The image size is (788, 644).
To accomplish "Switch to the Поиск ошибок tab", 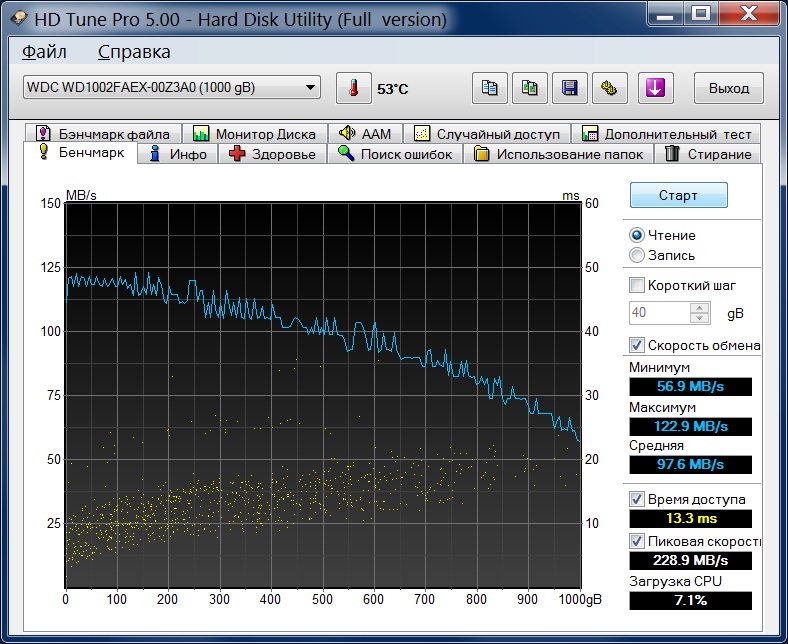I will (395, 154).
